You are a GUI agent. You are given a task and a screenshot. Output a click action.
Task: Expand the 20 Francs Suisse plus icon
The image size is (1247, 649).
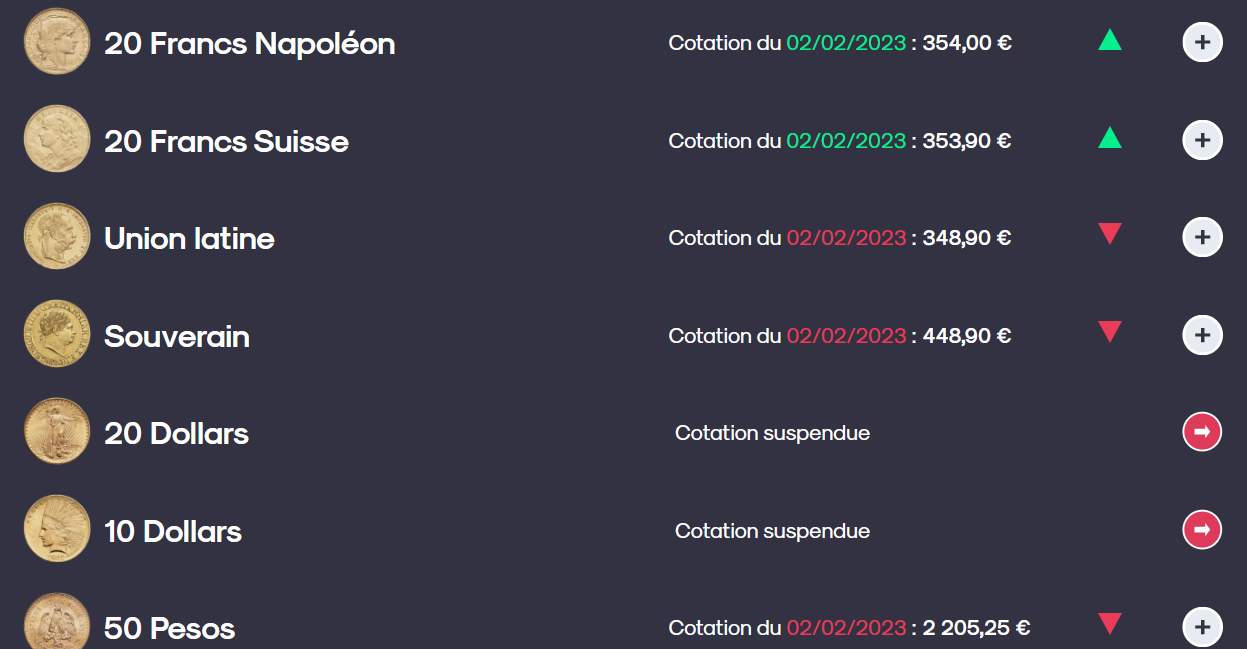pos(1202,140)
